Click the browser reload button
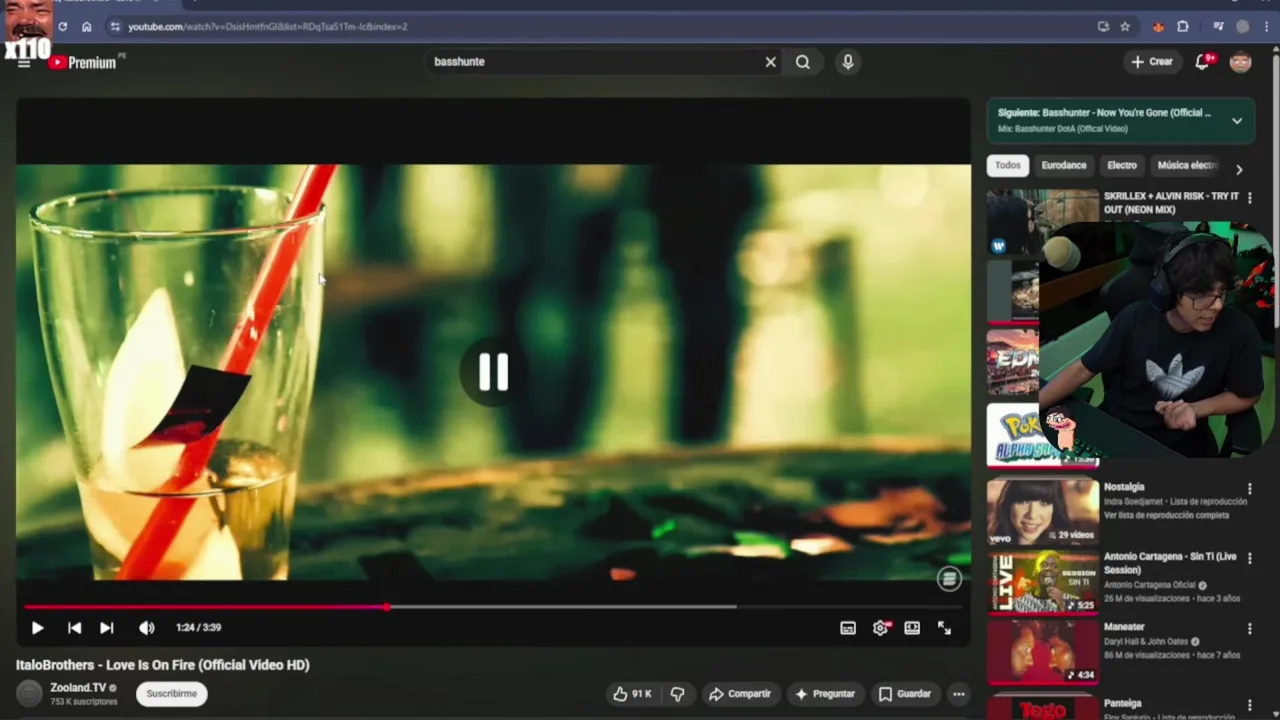Screen dimensions: 1280x720 pyautogui.click(x=62, y=26)
